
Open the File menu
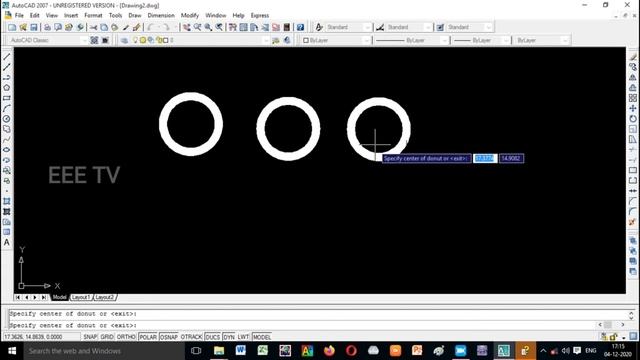(19, 16)
